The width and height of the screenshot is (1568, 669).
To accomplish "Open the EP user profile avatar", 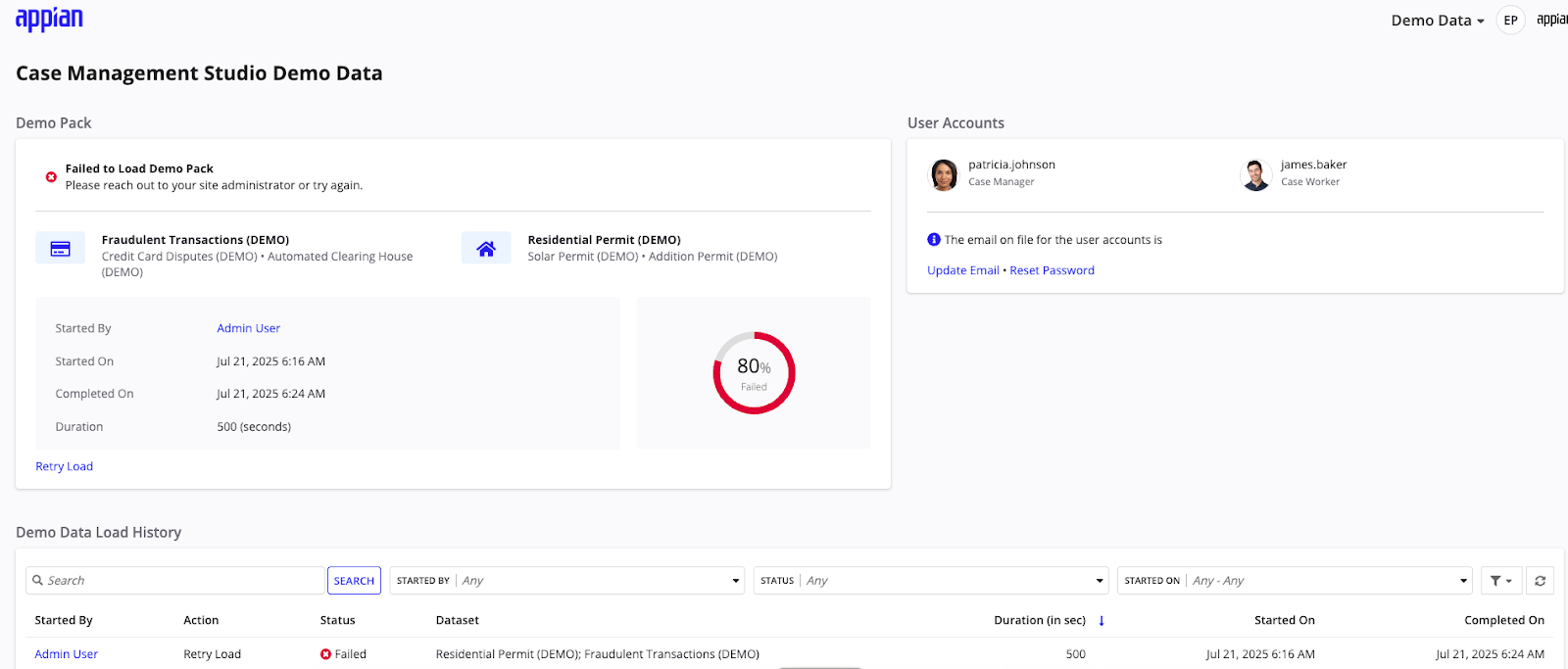I will [x=1510, y=21].
